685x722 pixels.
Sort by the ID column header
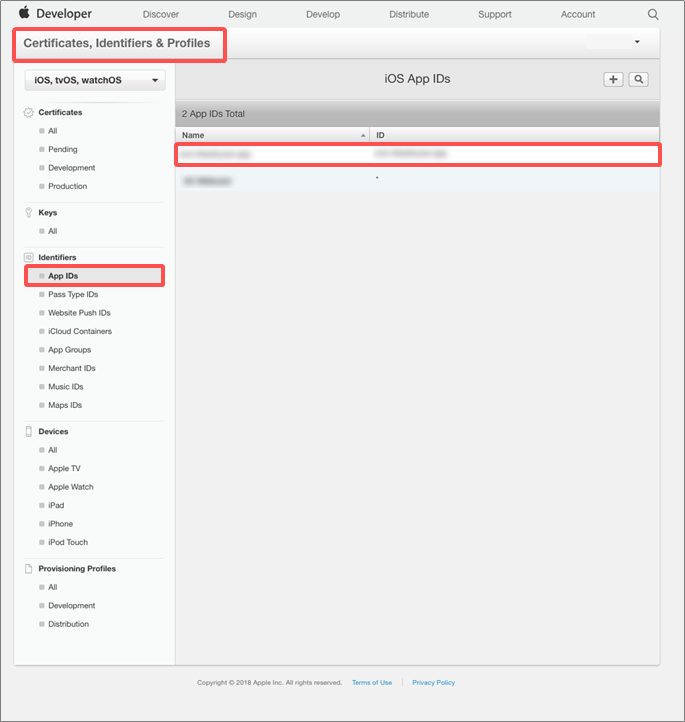click(515, 135)
